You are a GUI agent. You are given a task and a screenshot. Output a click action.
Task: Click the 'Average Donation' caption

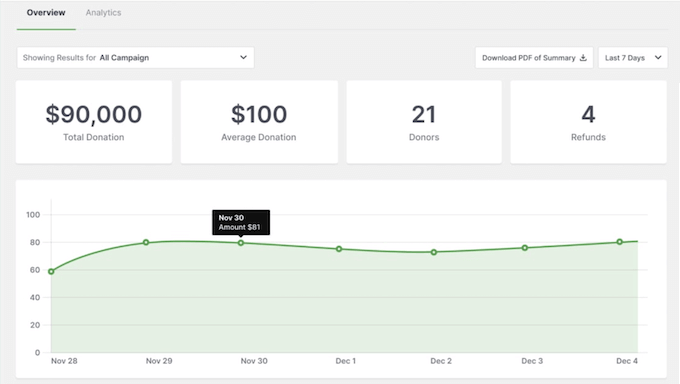(259, 137)
